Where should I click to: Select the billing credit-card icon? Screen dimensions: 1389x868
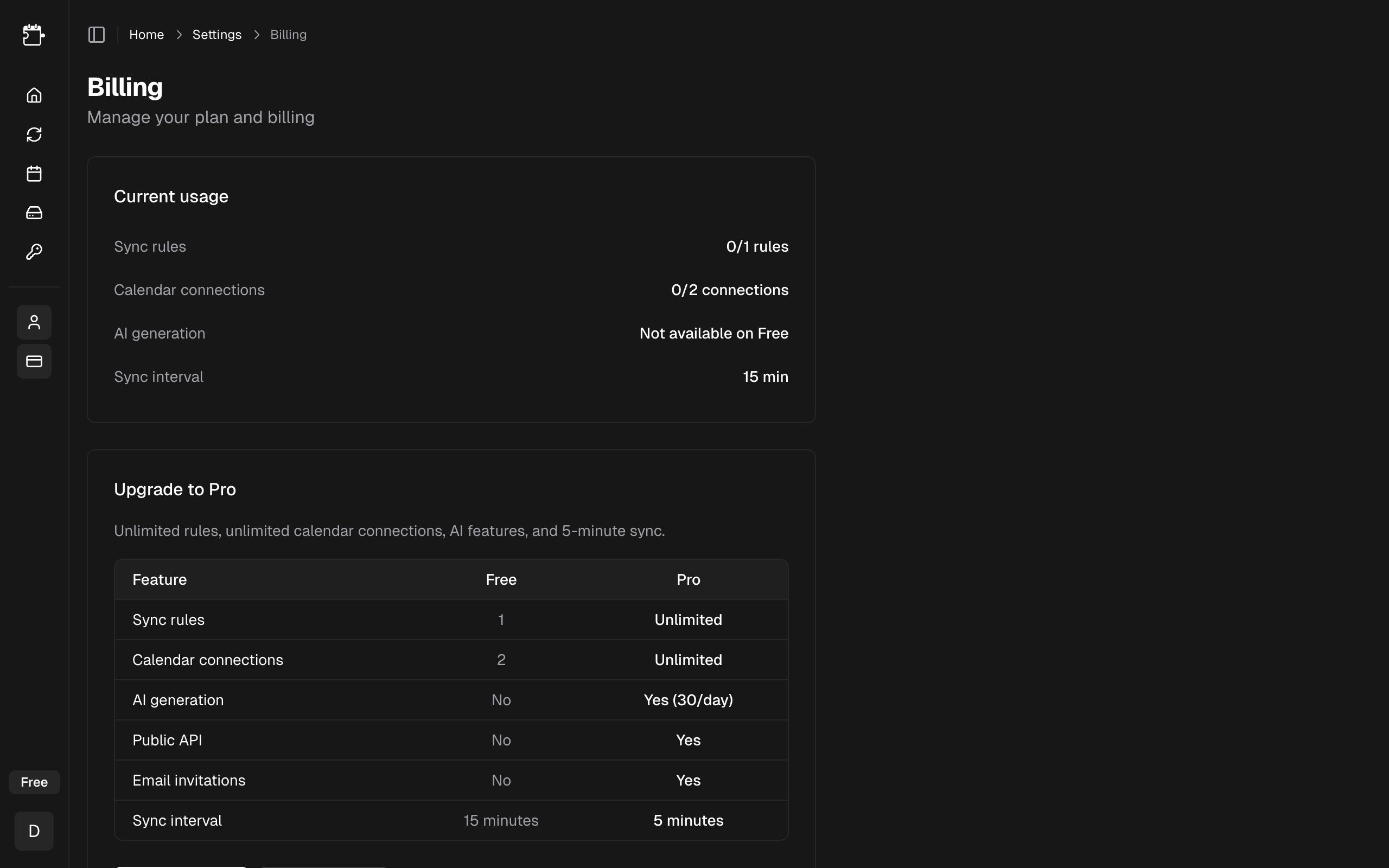click(x=33, y=361)
